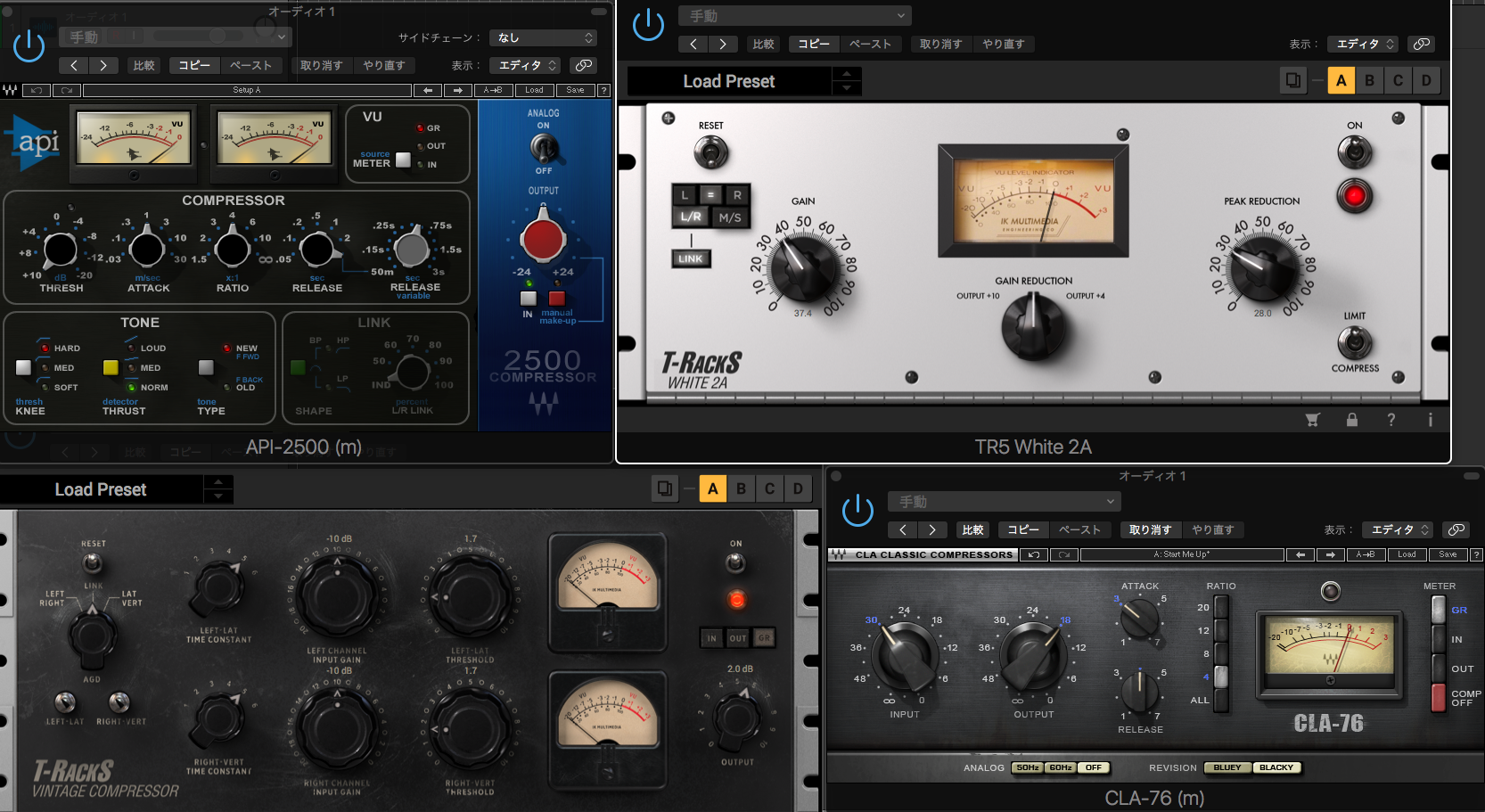1485x812 pixels.
Task: Select White 2A preset slot D
Action: tap(1426, 80)
